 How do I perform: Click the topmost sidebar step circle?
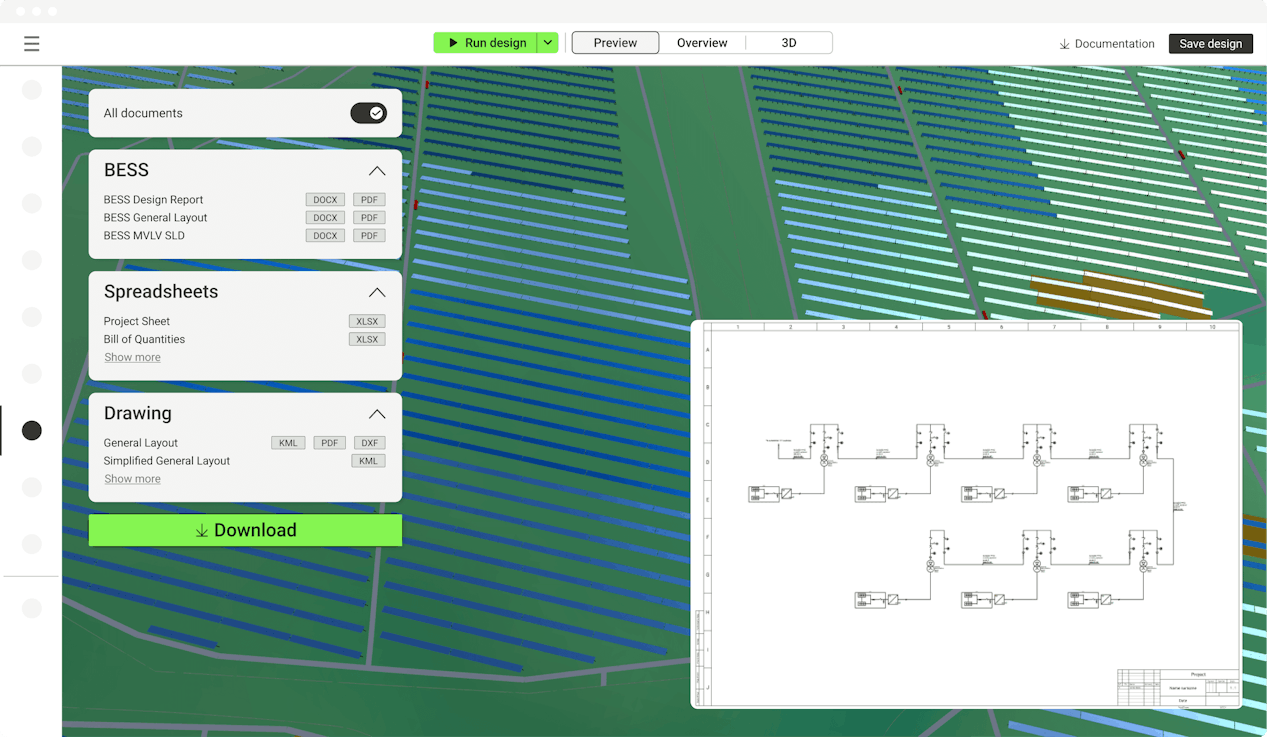point(32,90)
